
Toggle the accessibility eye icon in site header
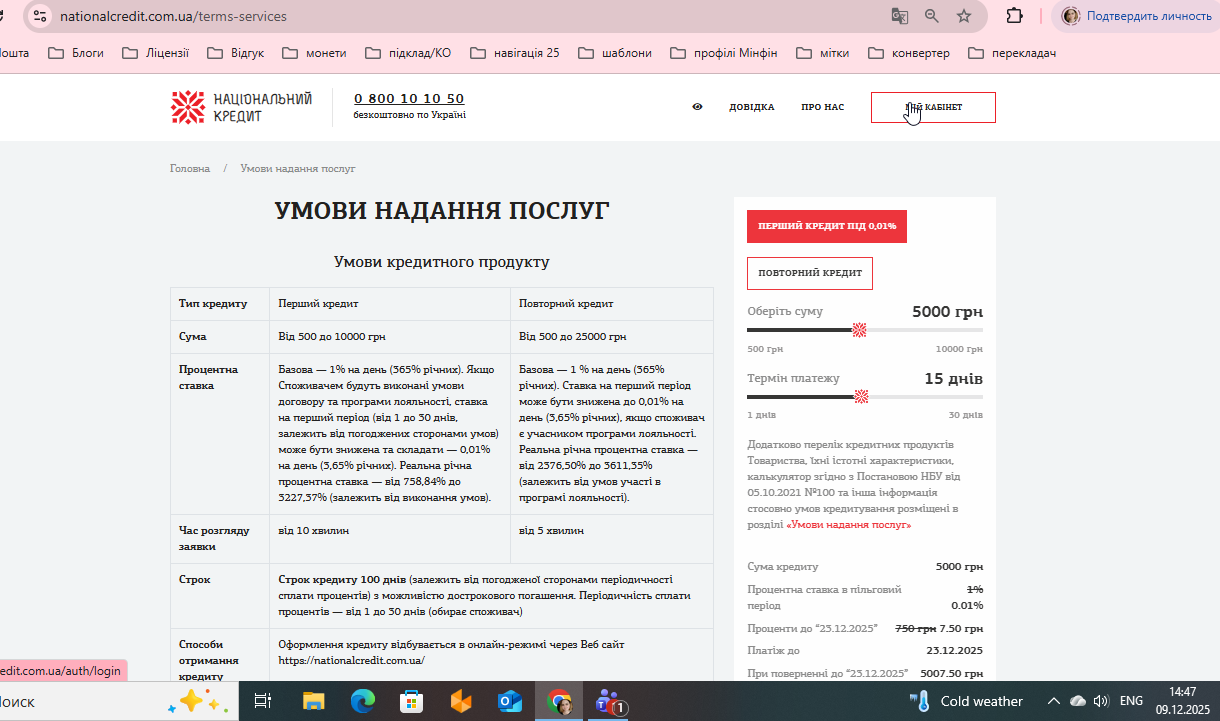(698, 107)
